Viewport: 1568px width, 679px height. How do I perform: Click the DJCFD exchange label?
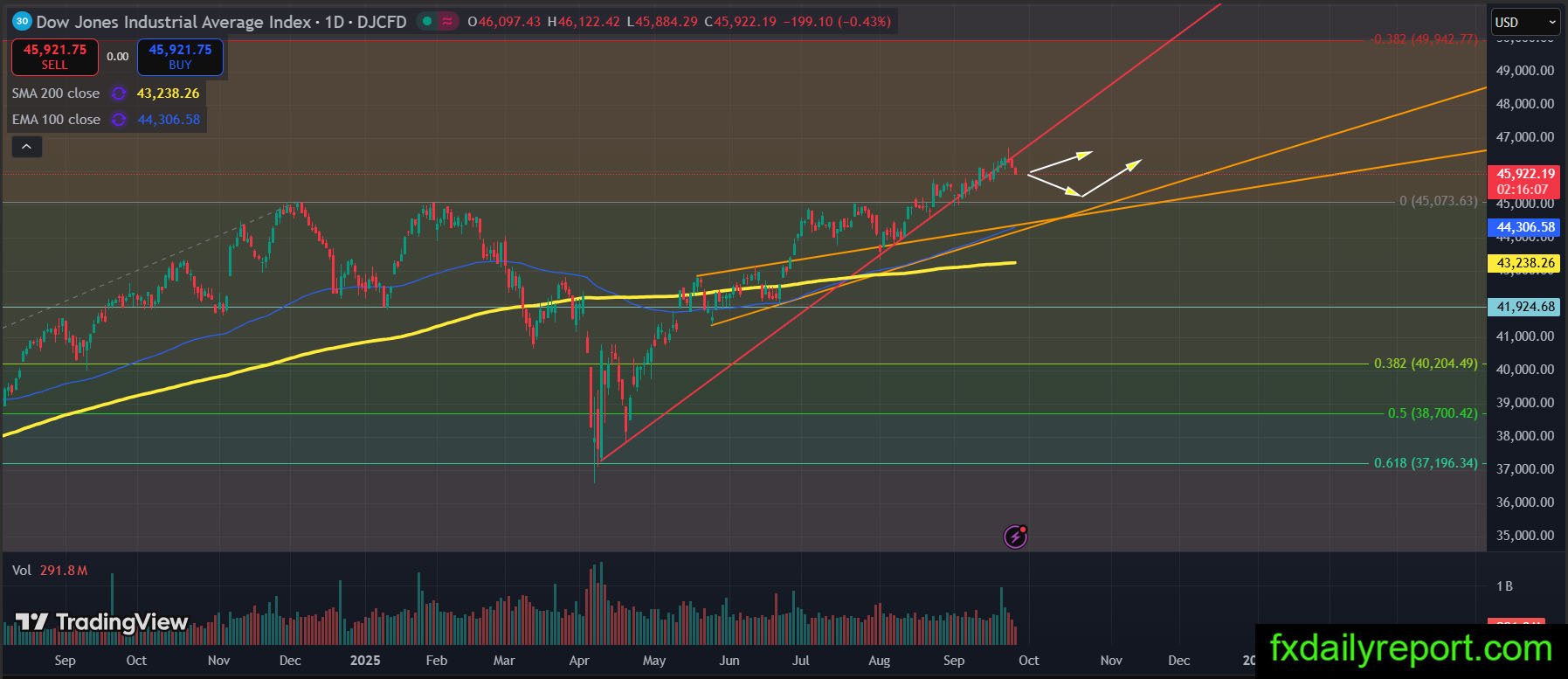pyautogui.click(x=382, y=22)
